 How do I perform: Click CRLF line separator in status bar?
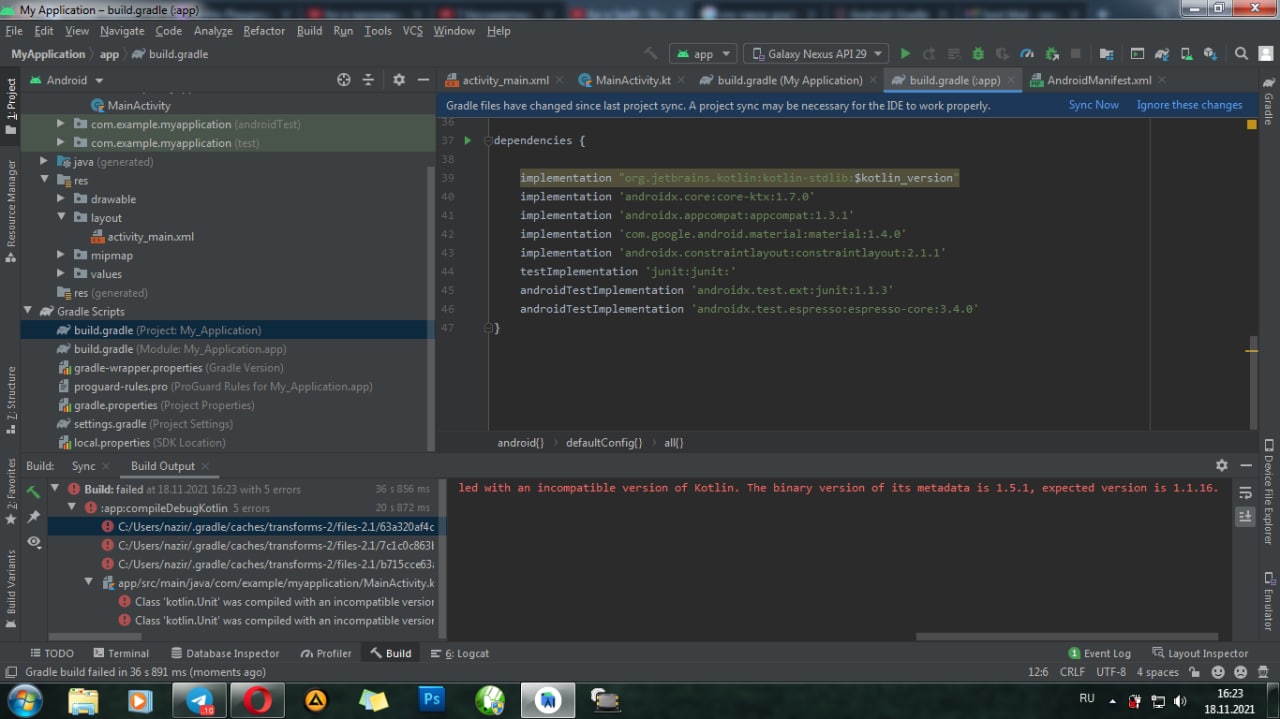click(1072, 672)
